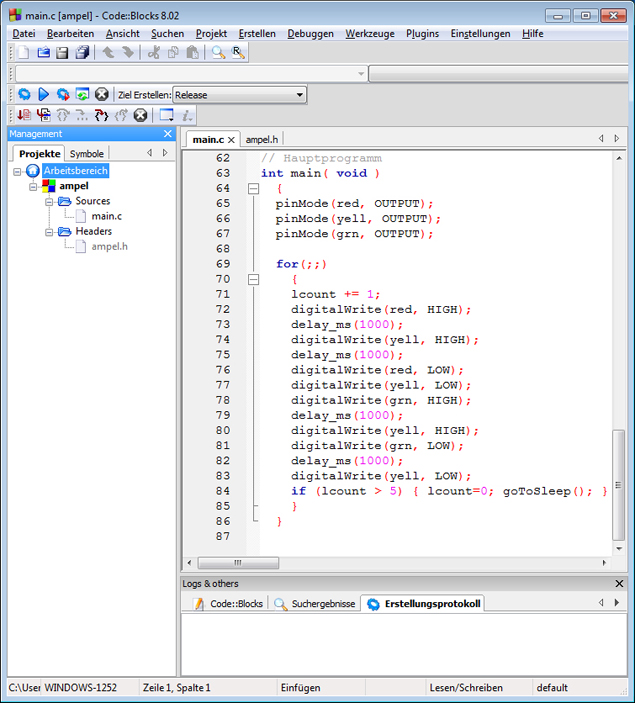This screenshot has width=635, height=703.
Task: Switch to the Symbole tab
Action: (87, 154)
